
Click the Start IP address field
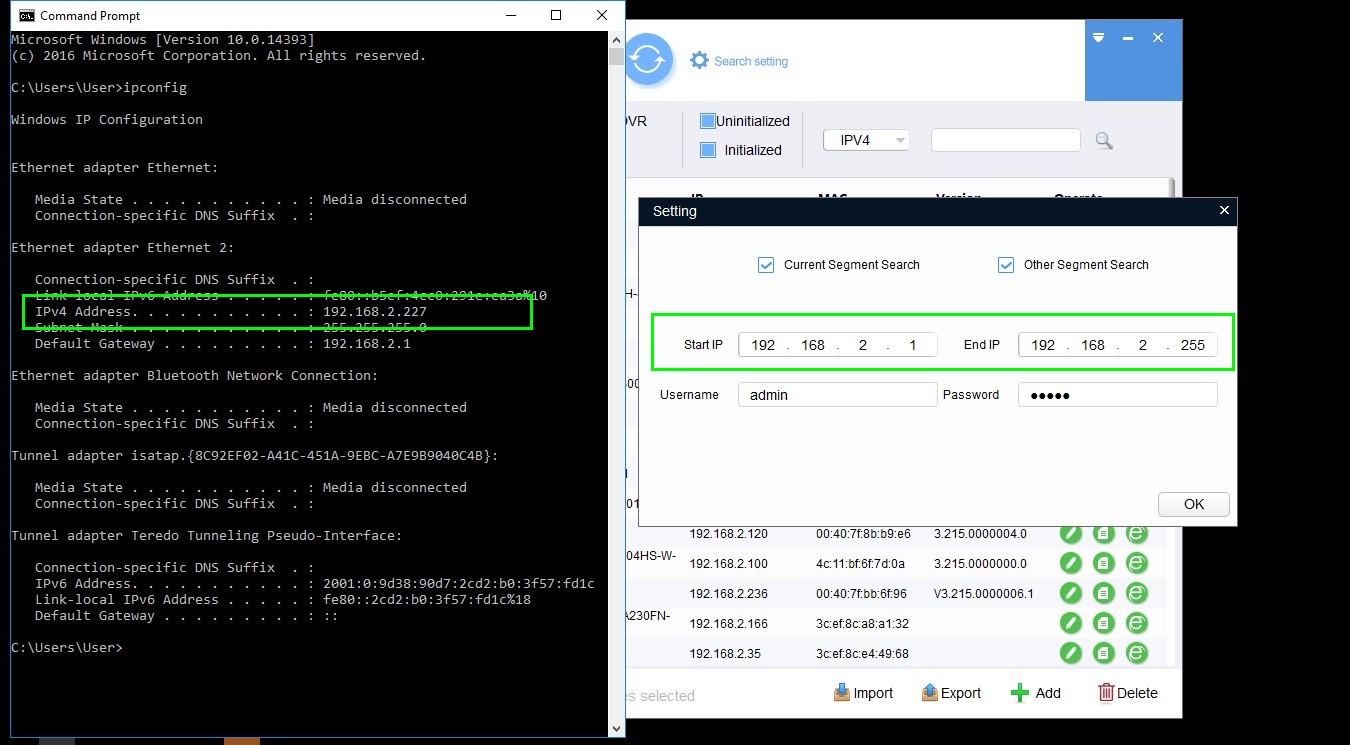pyautogui.click(x=838, y=345)
